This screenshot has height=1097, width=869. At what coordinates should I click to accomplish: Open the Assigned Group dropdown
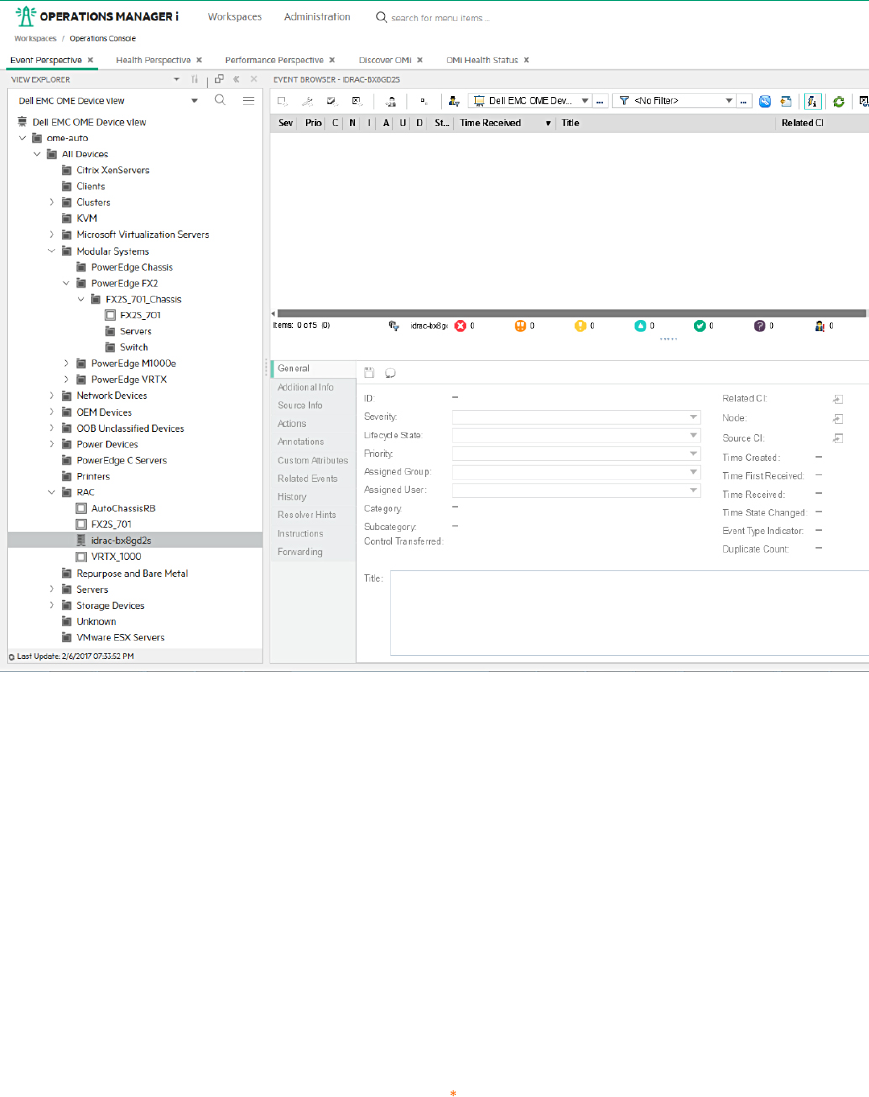point(576,472)
